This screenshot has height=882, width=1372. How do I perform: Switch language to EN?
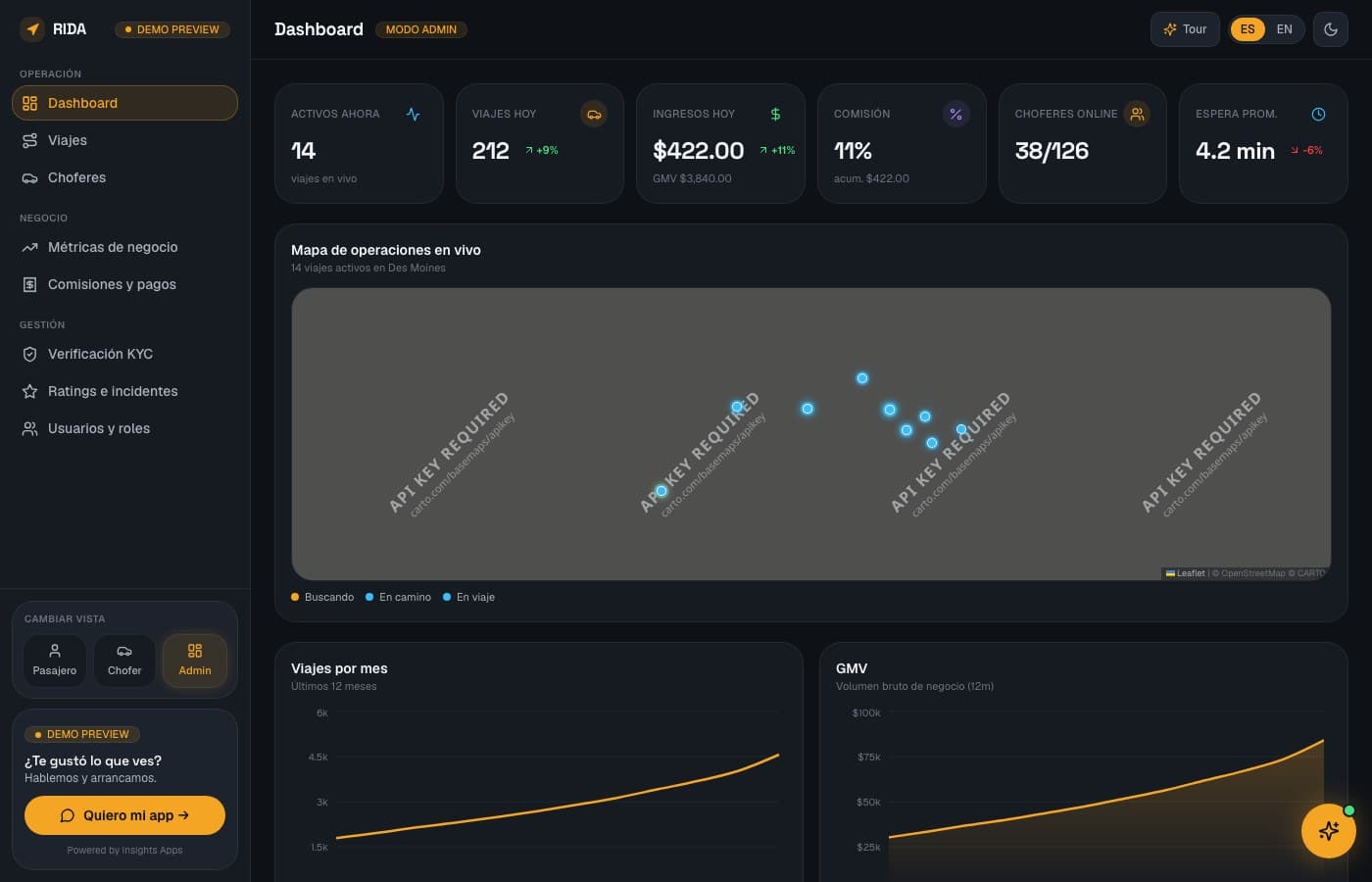[x=1284, y=29]
